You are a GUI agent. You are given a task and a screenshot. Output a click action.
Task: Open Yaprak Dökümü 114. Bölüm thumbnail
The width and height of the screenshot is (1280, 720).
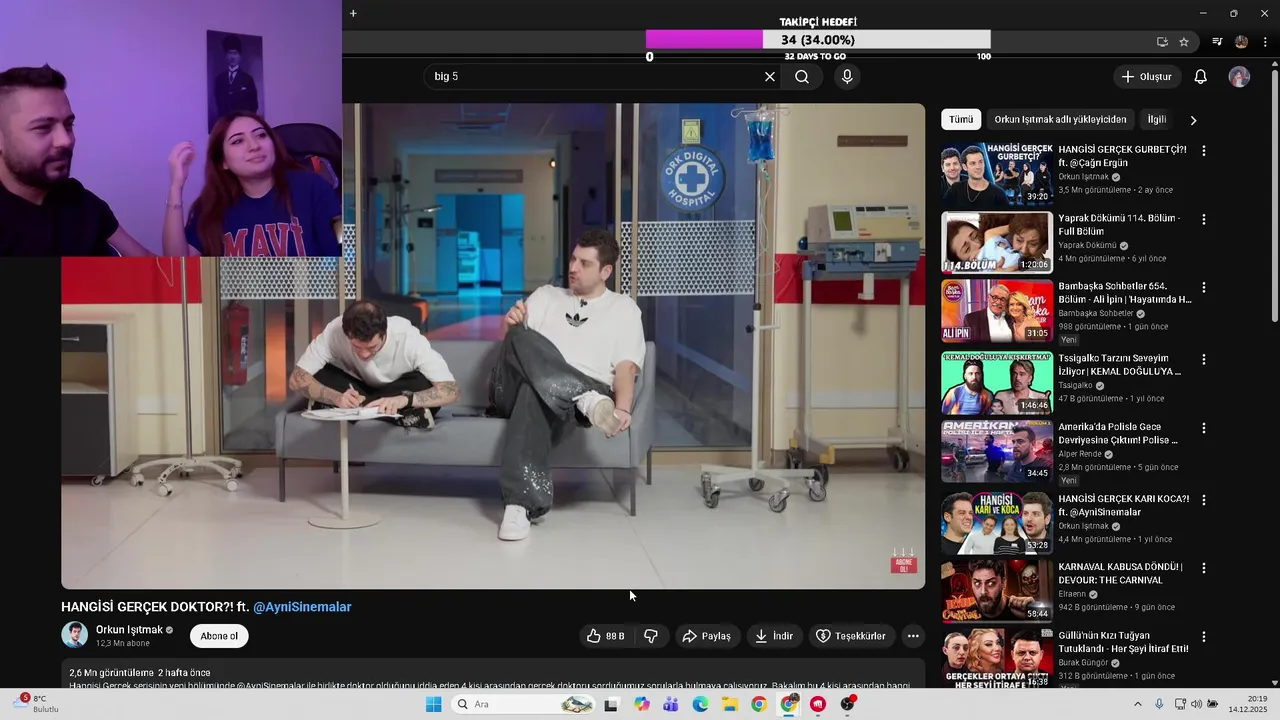pos(997,242)
